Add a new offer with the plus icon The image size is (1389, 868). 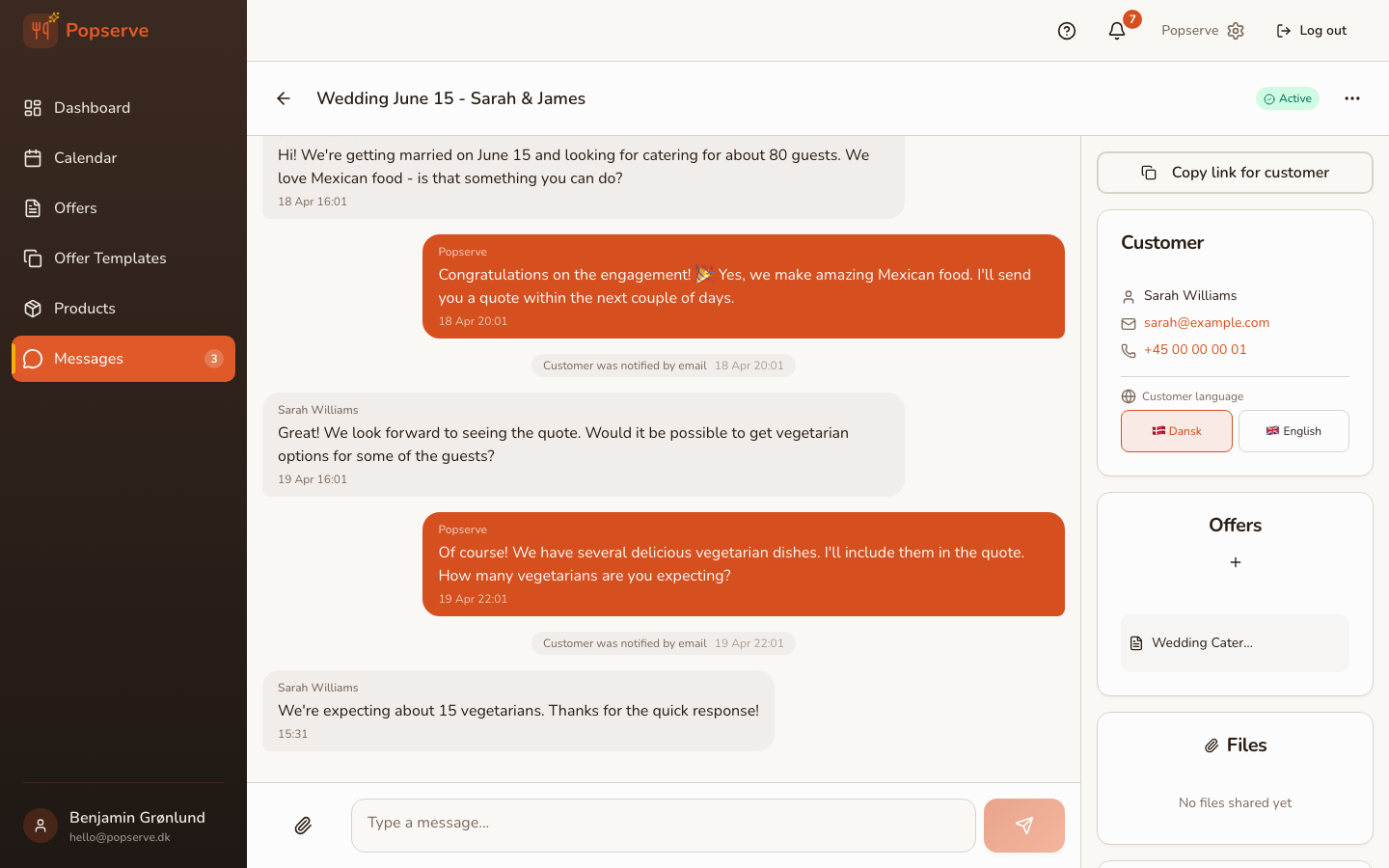[x=1236, y=562]
